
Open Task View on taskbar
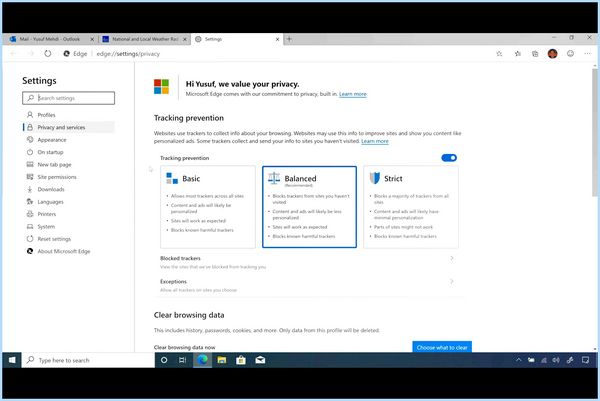(x=183, y=360)
